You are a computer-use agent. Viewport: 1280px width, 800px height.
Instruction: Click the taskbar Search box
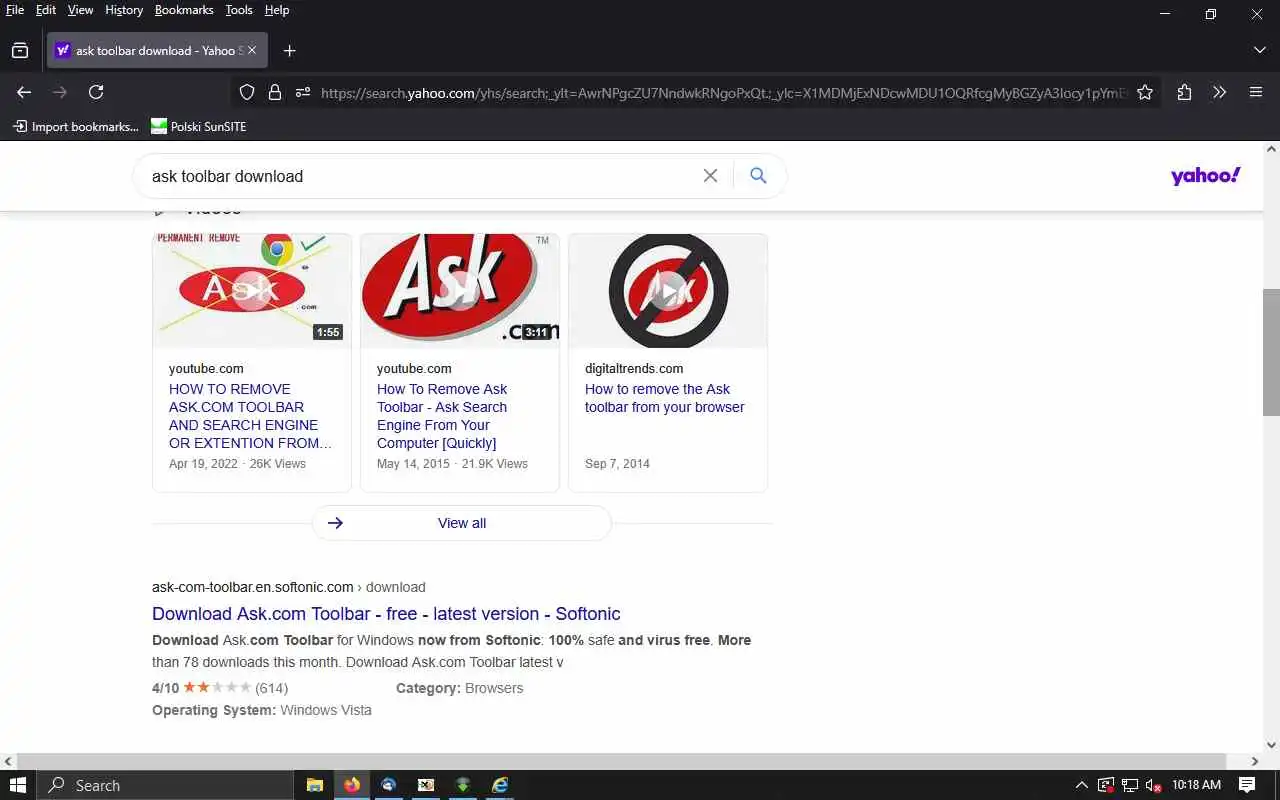pos(165,785)
